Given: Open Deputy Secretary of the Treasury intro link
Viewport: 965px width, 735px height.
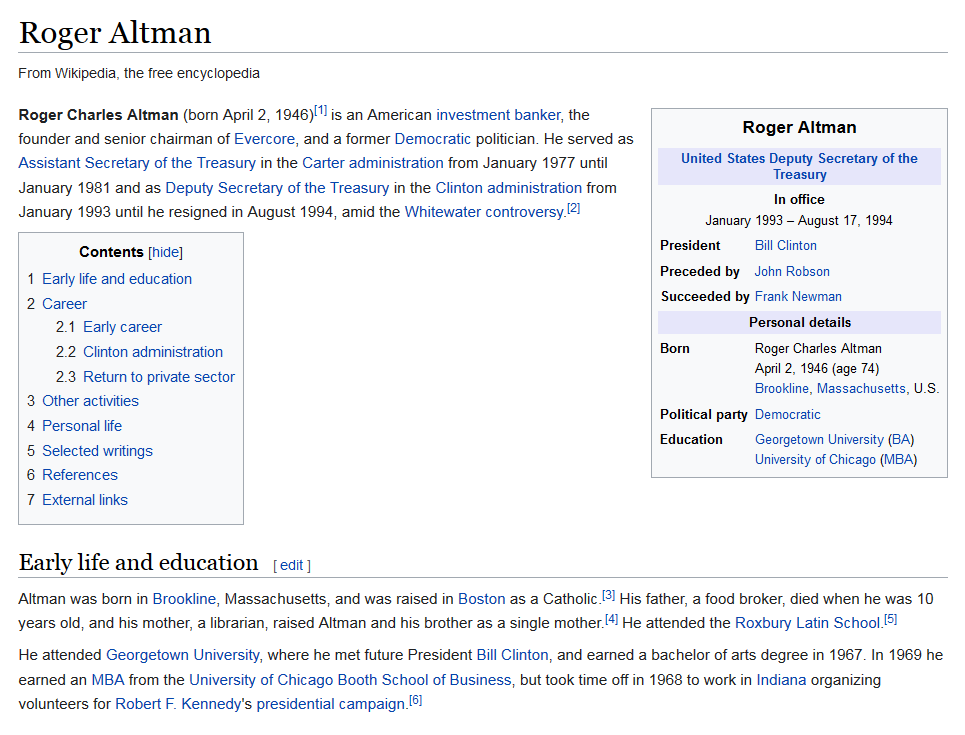Looking at the screenshot, I should coord(278,188).
